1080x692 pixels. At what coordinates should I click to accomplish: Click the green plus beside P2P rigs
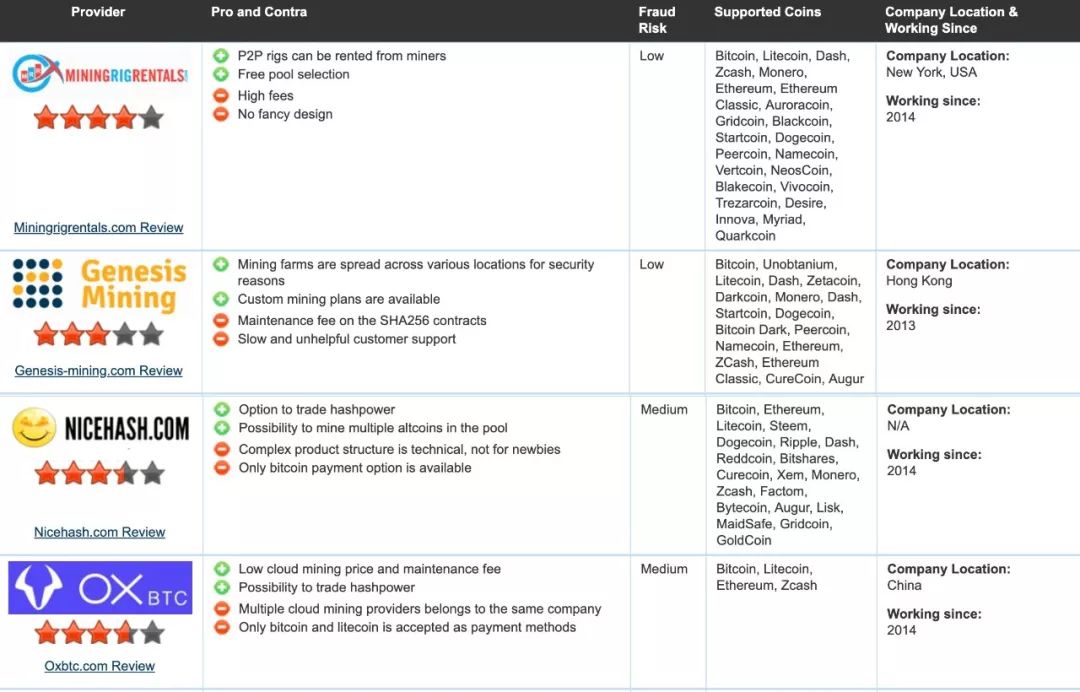[220, 56]
